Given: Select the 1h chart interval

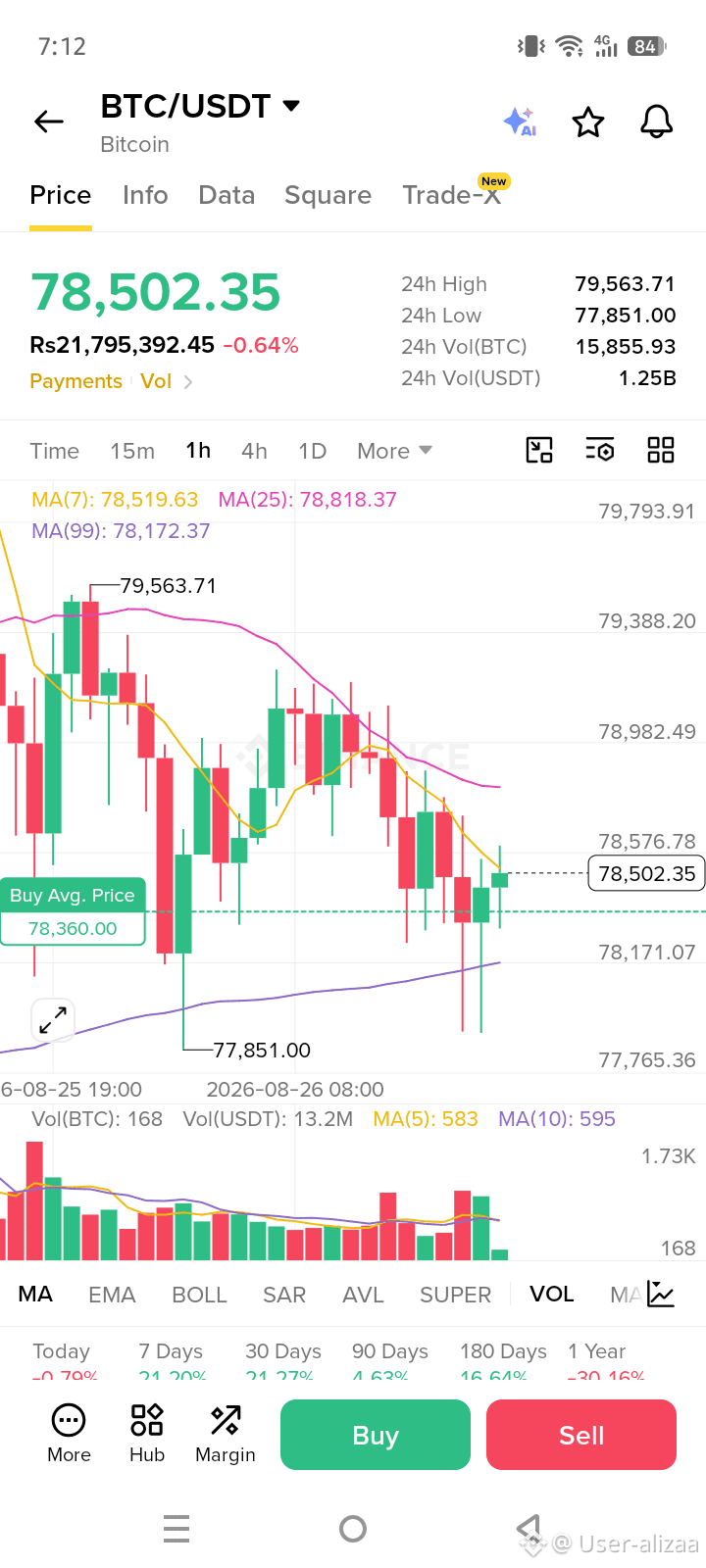Looking at the screenshot, I should coord(198,450).
